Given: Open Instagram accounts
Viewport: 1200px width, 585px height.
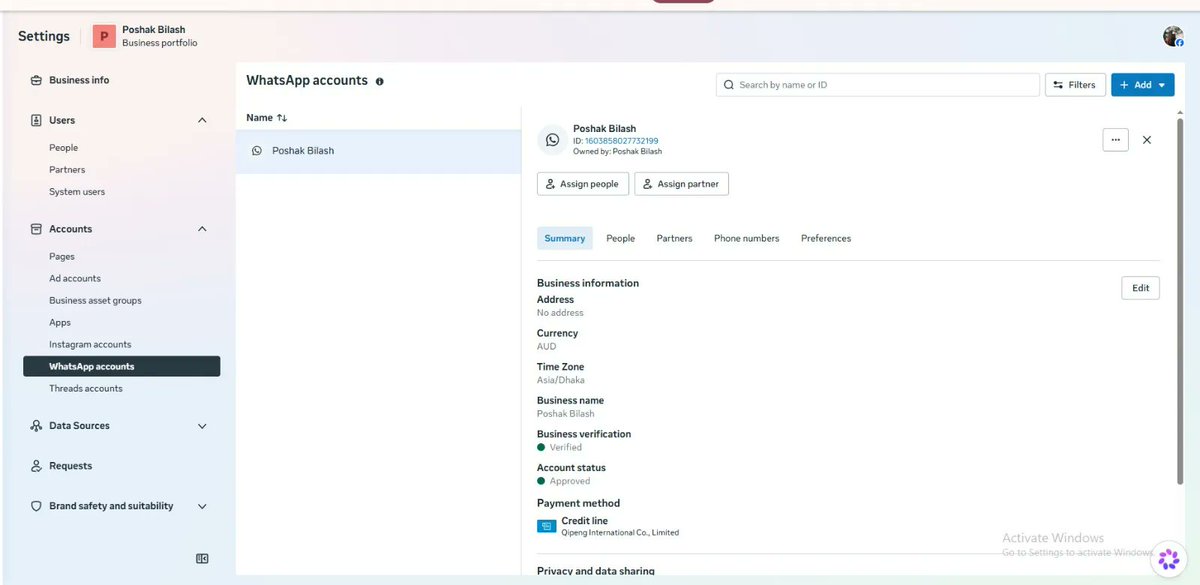Looking at the screenshot, I should (x=90, y=345).
